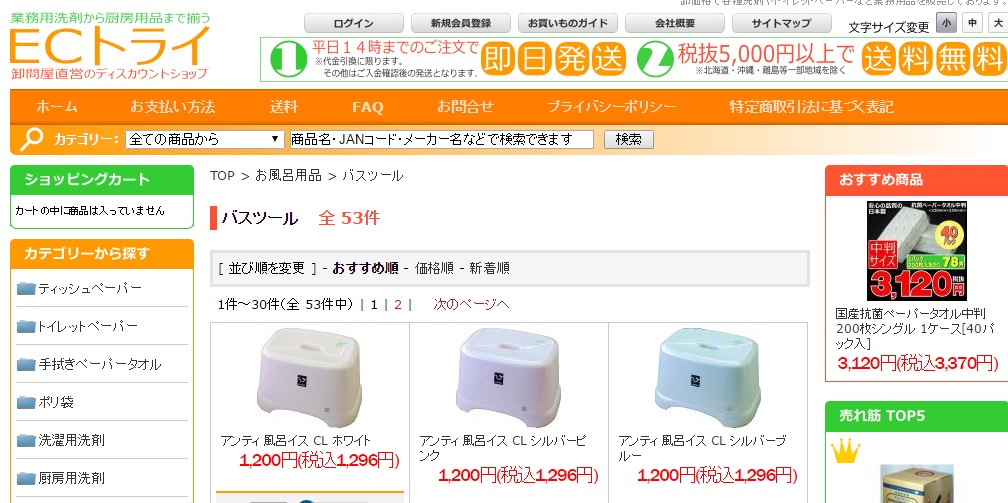Click the folder icon beside ポリ袋
Screen dimensions: 1008x503
[26, 403]
